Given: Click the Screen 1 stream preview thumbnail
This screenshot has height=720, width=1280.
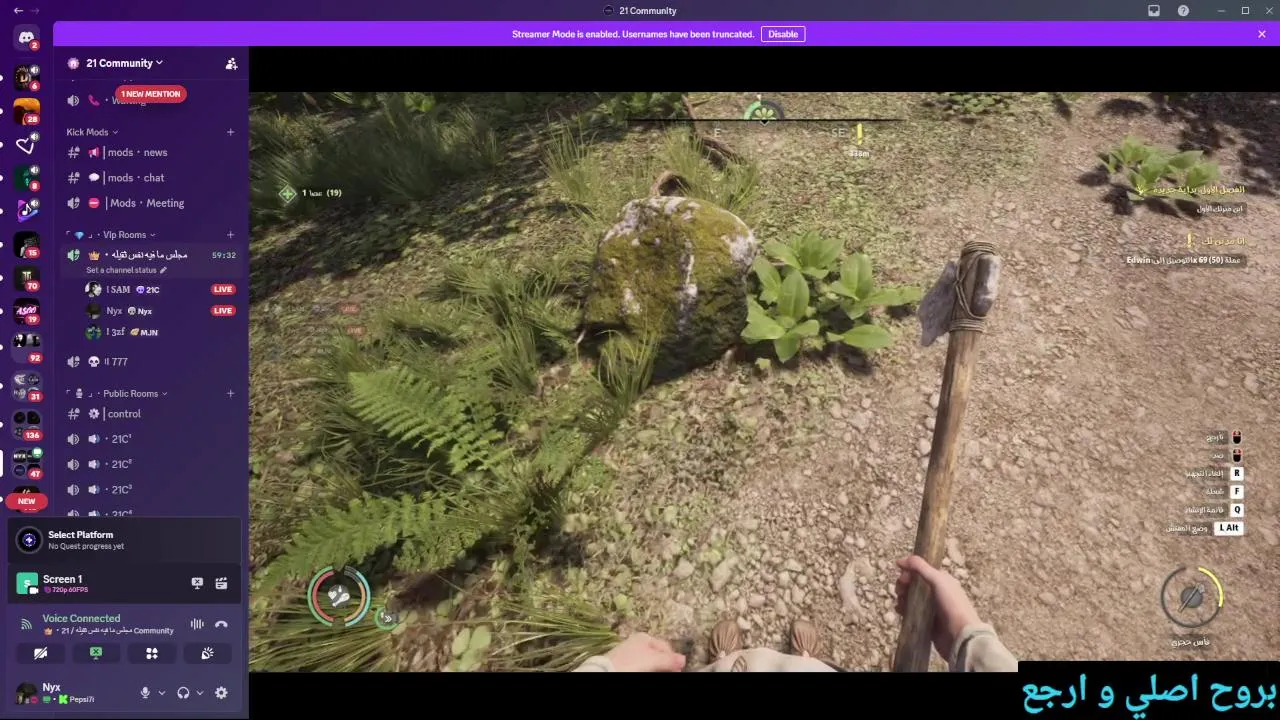Looking at the screenshot, I should coord(27,583).
